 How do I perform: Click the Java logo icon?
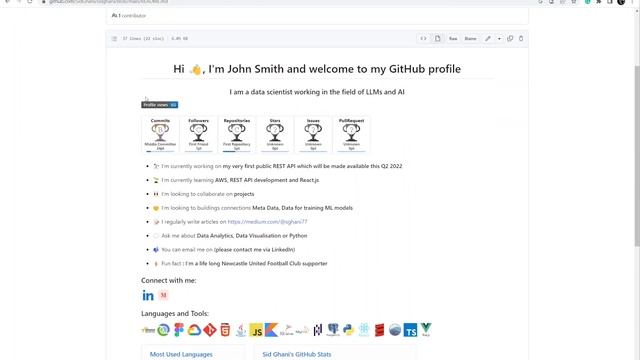tap(241, 330)
